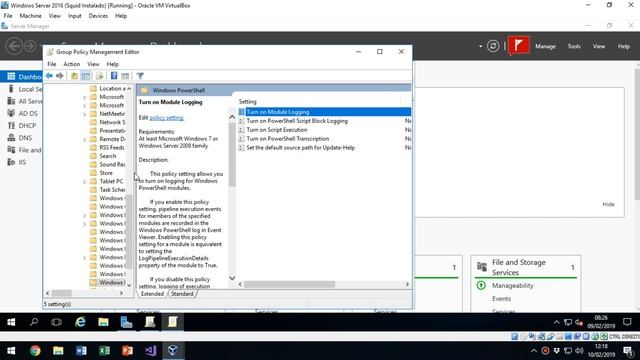Click Server Manager's refresh icon
The width and height of the screenshot is (640, 360).
[x=493, y=46]
